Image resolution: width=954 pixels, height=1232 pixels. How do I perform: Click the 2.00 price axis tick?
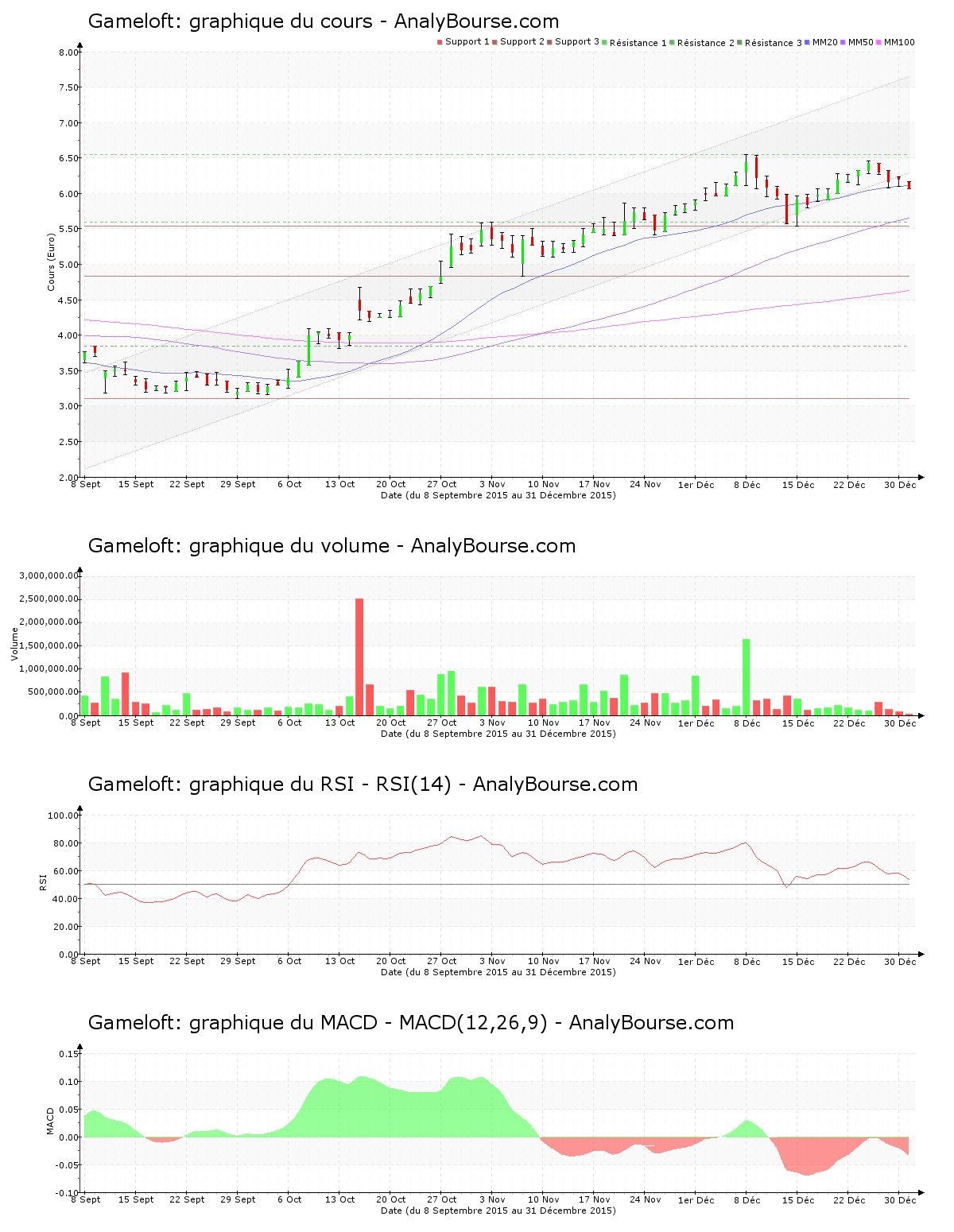pos(68,477)
